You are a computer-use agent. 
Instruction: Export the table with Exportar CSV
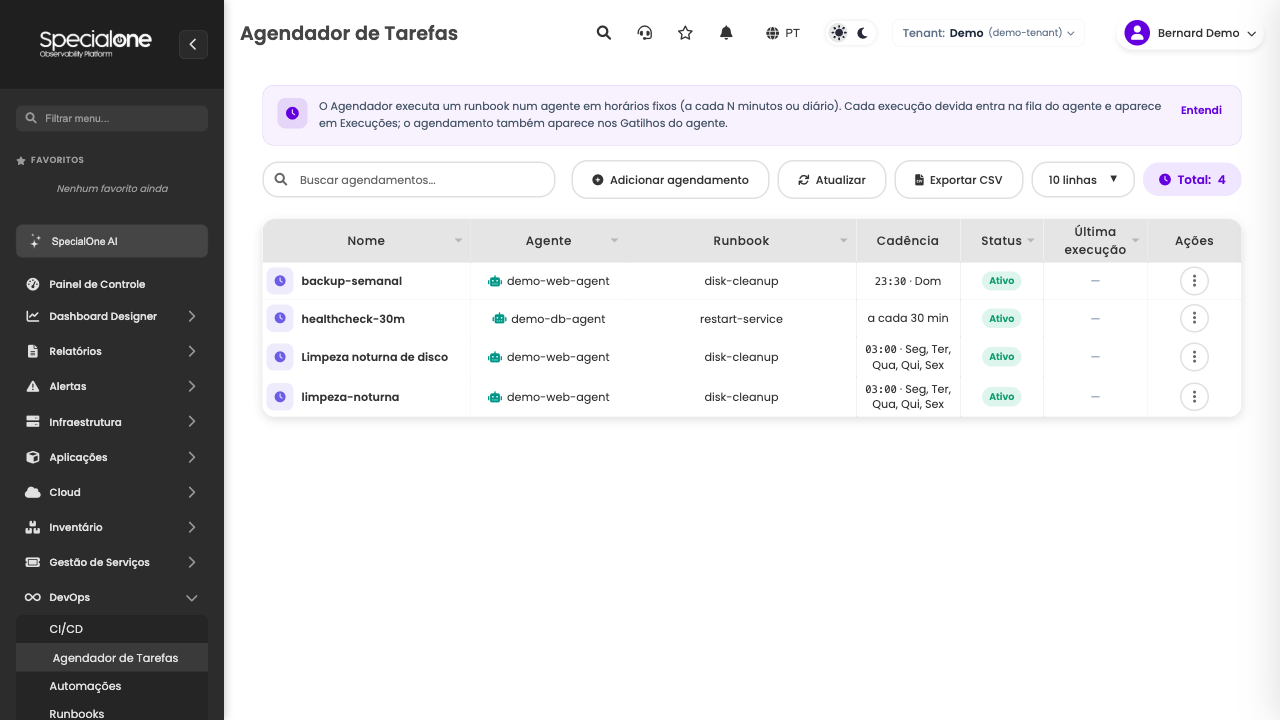click(959, 180)
